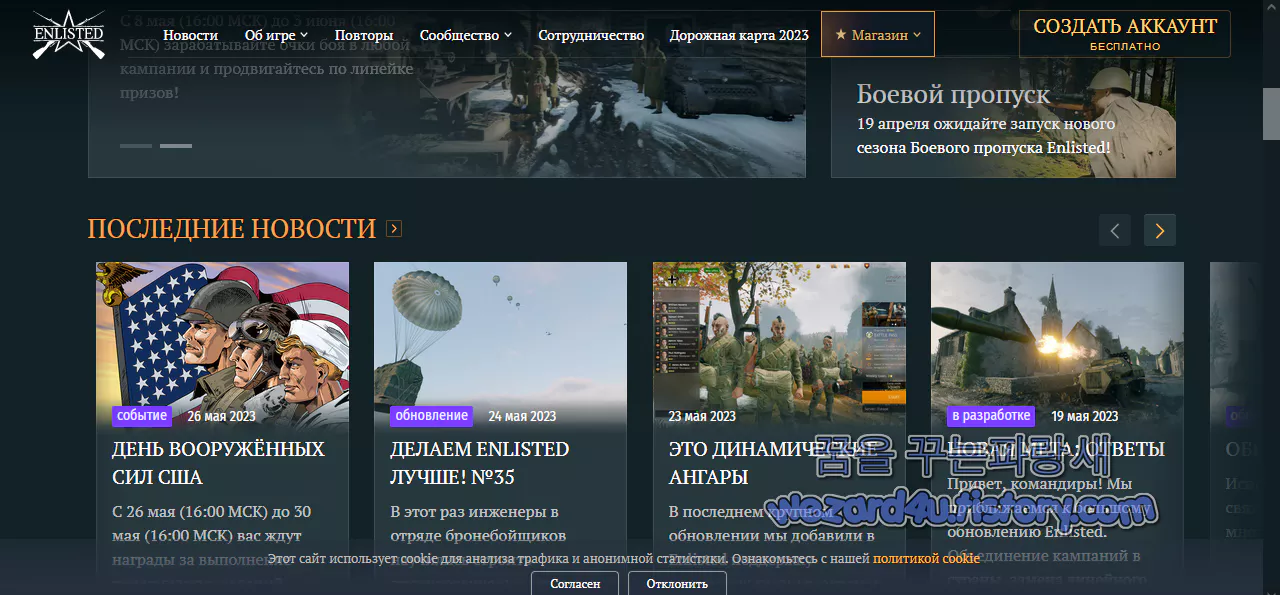1280x595 pixels.
Task: Expand the Сообщество dropdown menu
Action: click(466, 35)
